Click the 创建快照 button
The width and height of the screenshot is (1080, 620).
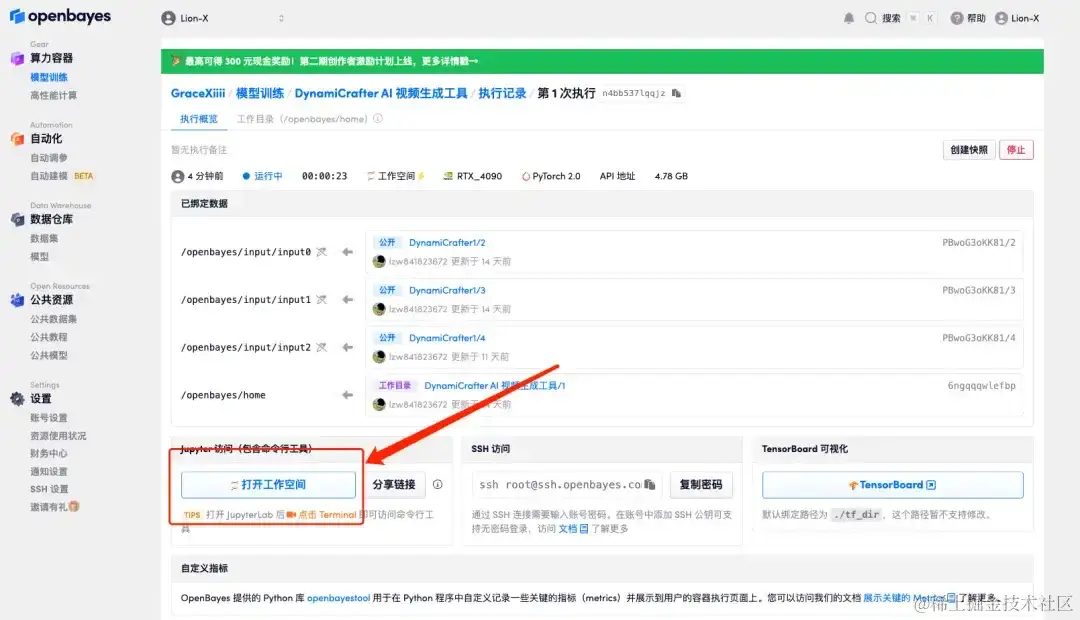point(968,150)
